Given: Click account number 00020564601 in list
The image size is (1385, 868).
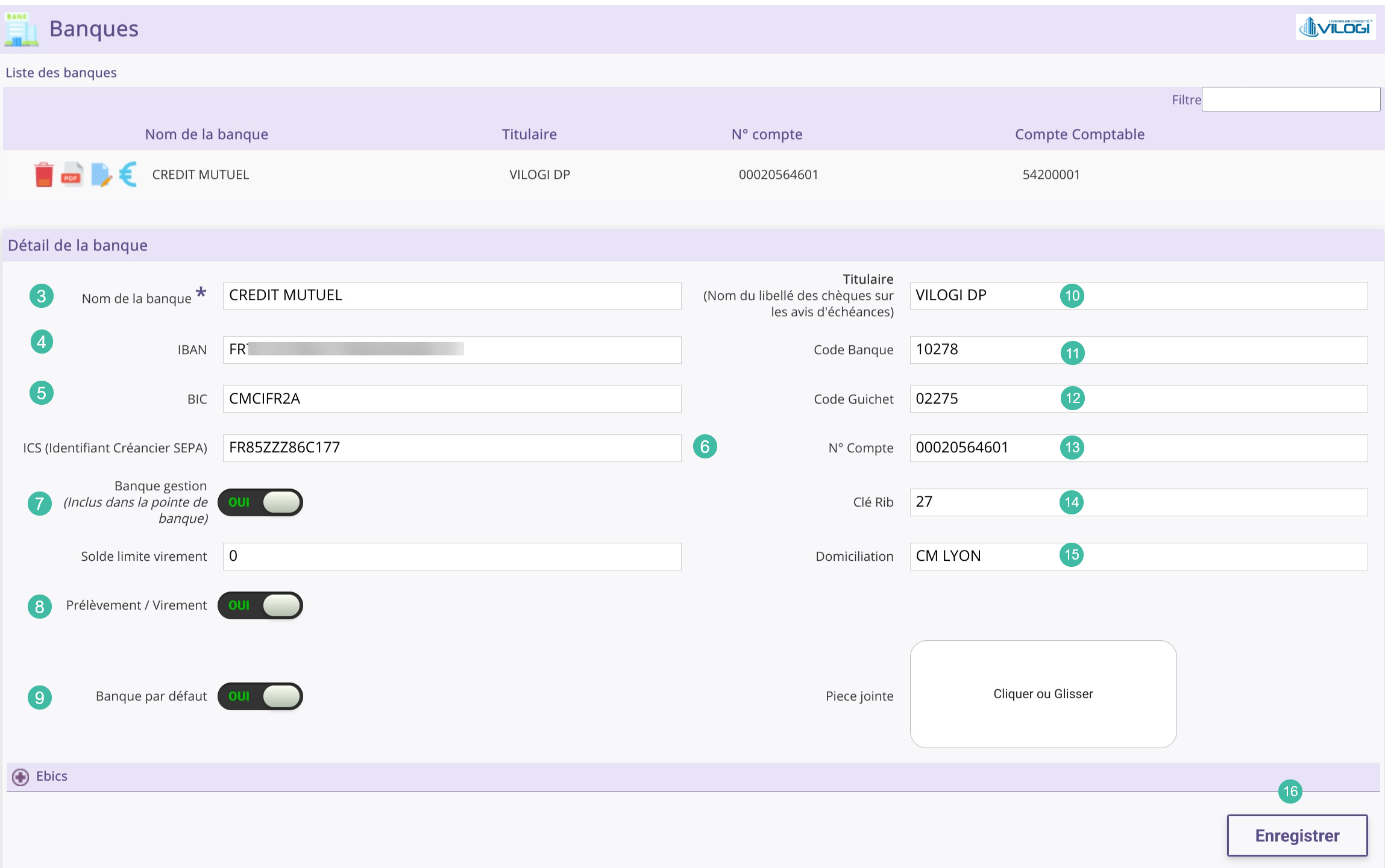Looking at the screenshot, I should [778, 175].
